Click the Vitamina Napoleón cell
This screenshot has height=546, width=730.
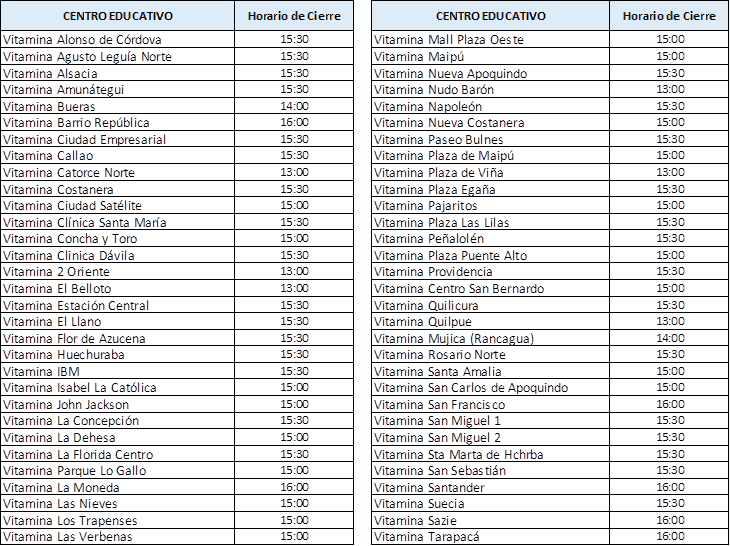[x=491, y=106]
